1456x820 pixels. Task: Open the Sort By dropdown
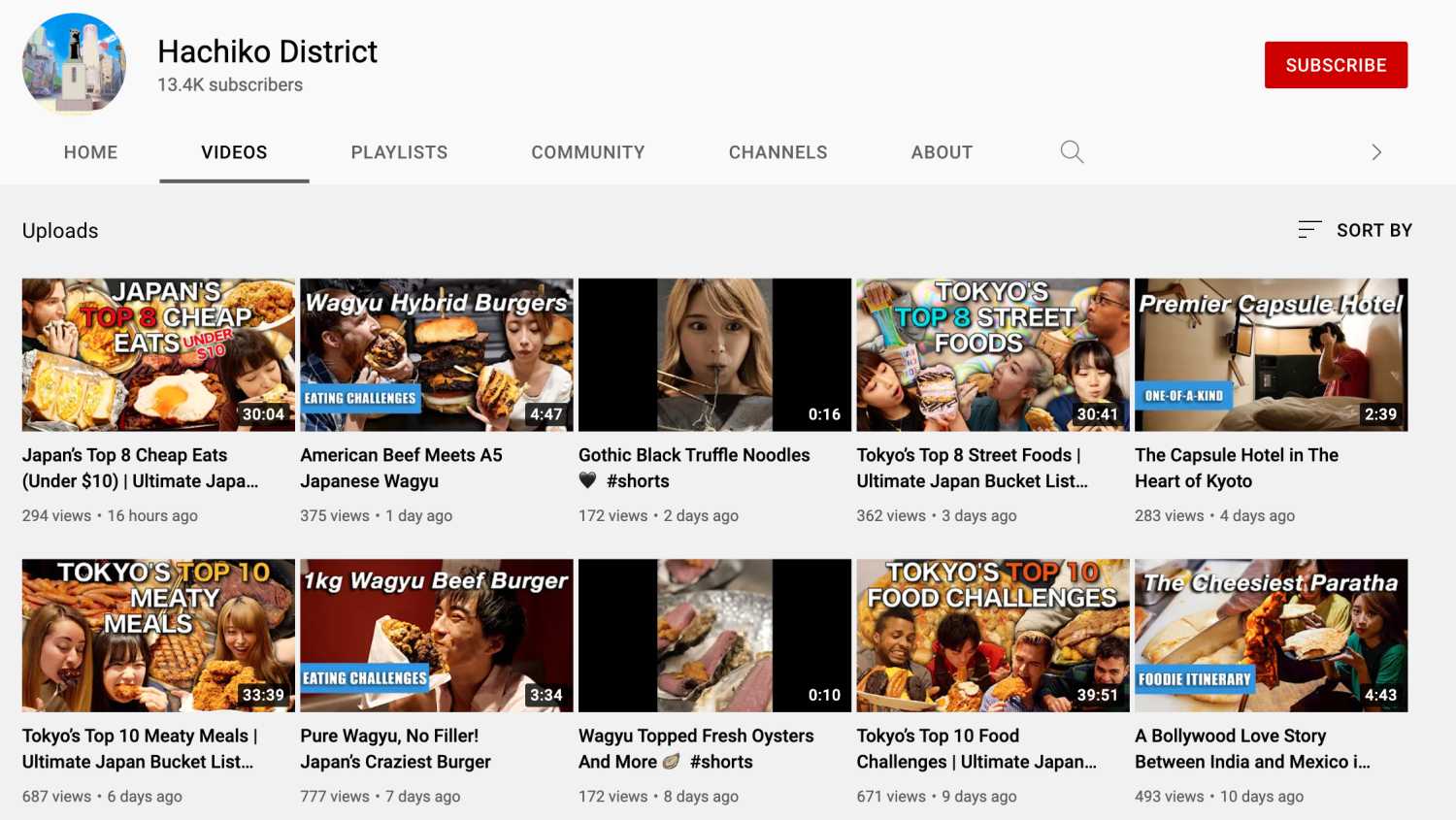tap(1355, 230)
